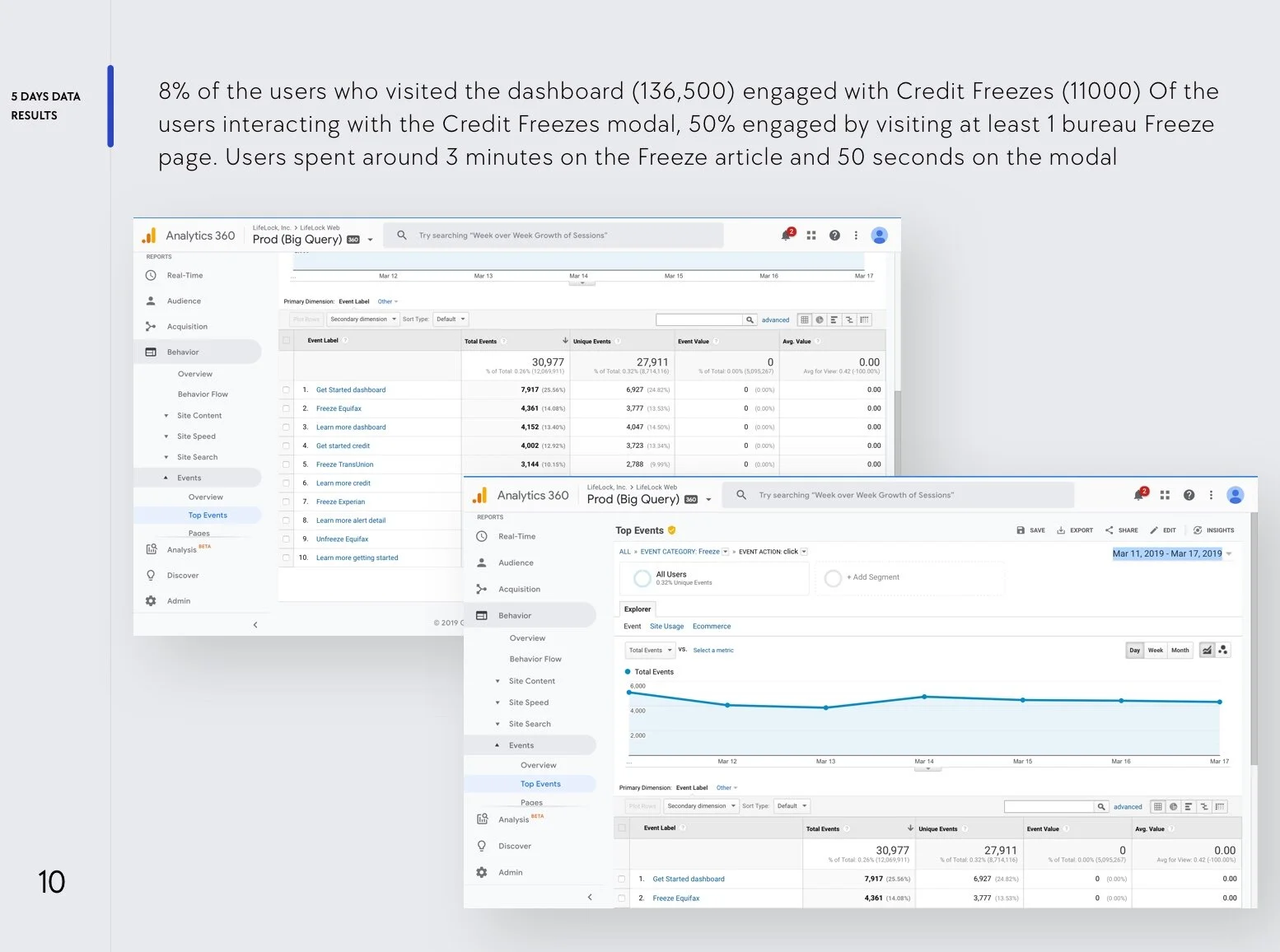Select the Week granularity button
The height and width of the screenshot is (952, 1280).
point(1156,650)
